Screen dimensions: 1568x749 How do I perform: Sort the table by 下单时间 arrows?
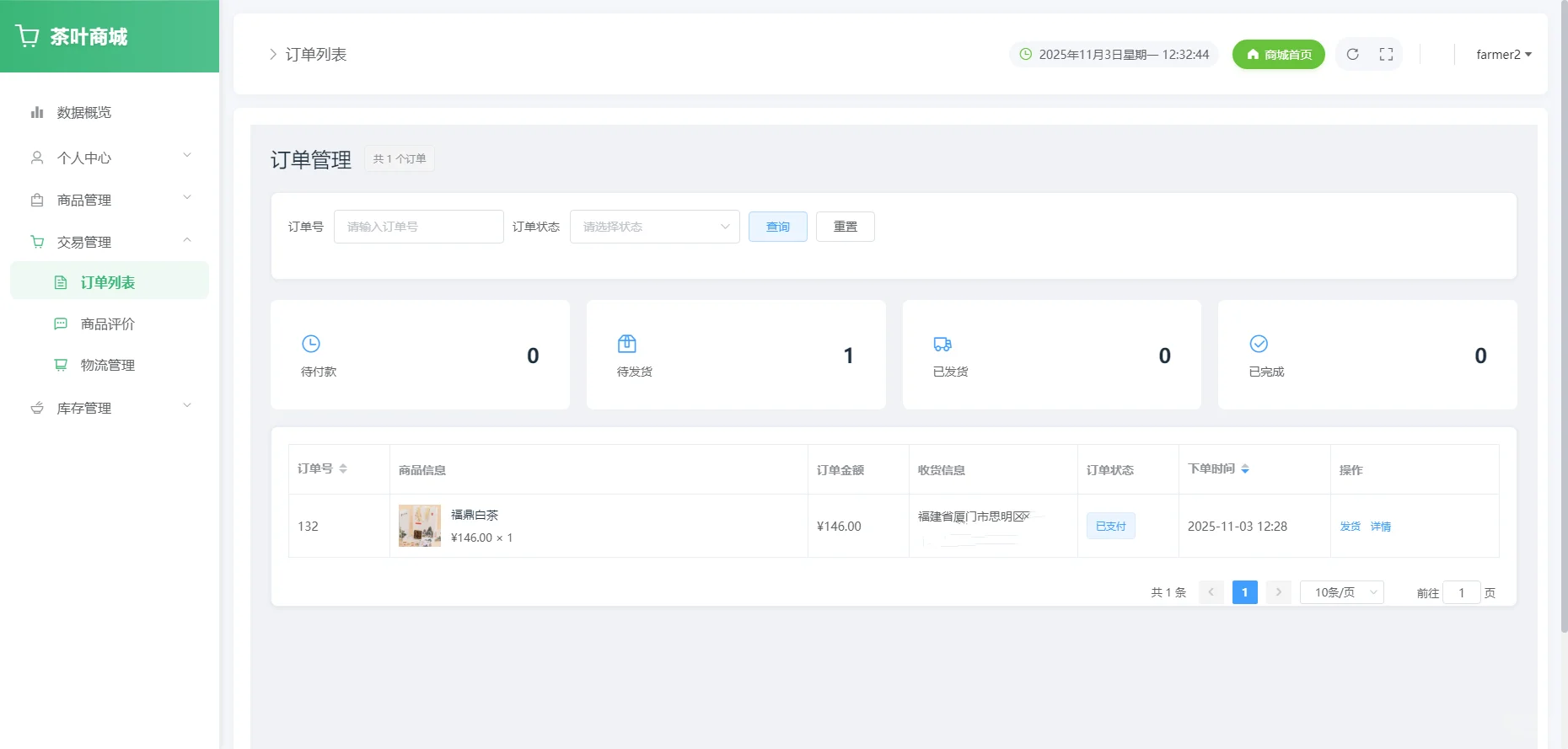(x=1245, y=468)
